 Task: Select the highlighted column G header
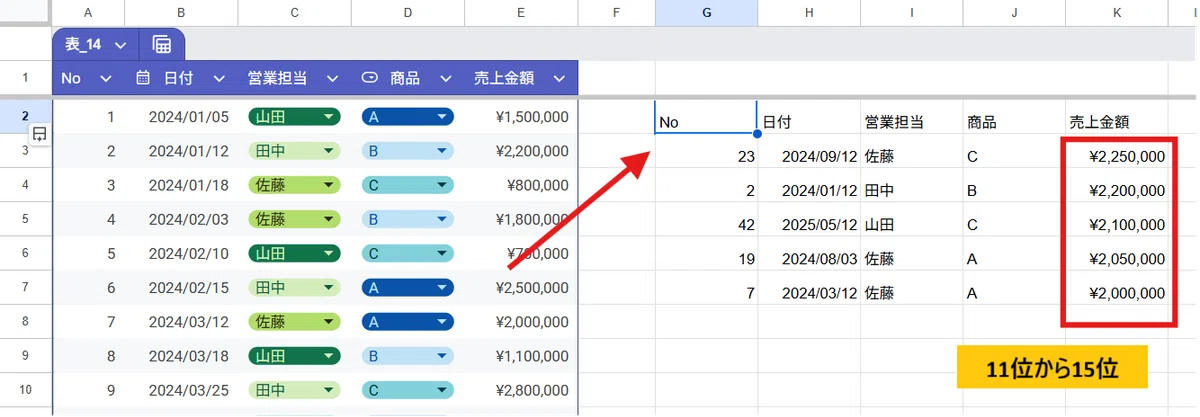pyautogui.click(x=706, y=13)
